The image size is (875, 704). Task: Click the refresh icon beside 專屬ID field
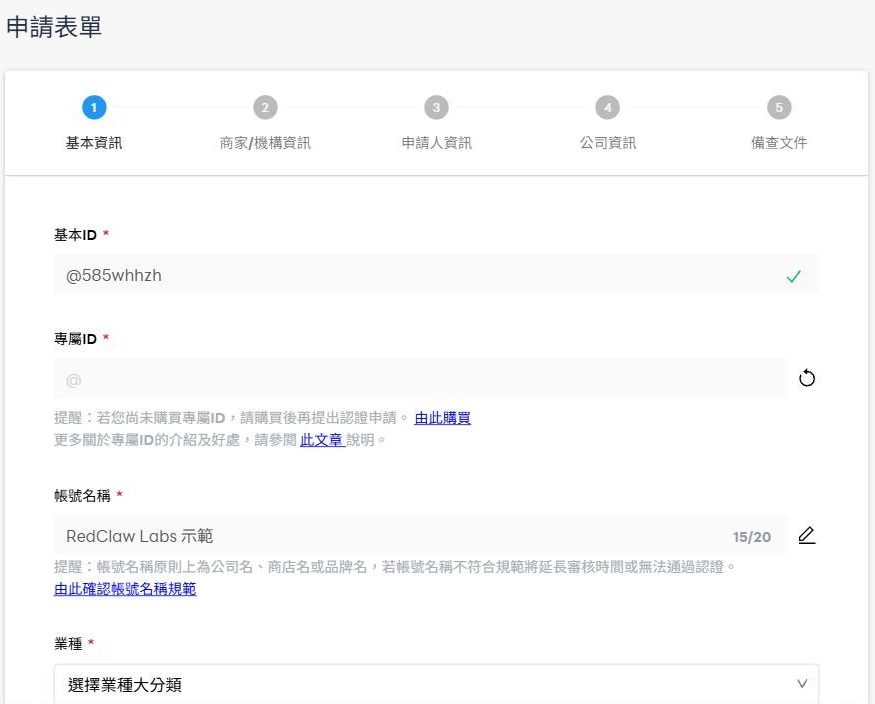pos(806,378)
